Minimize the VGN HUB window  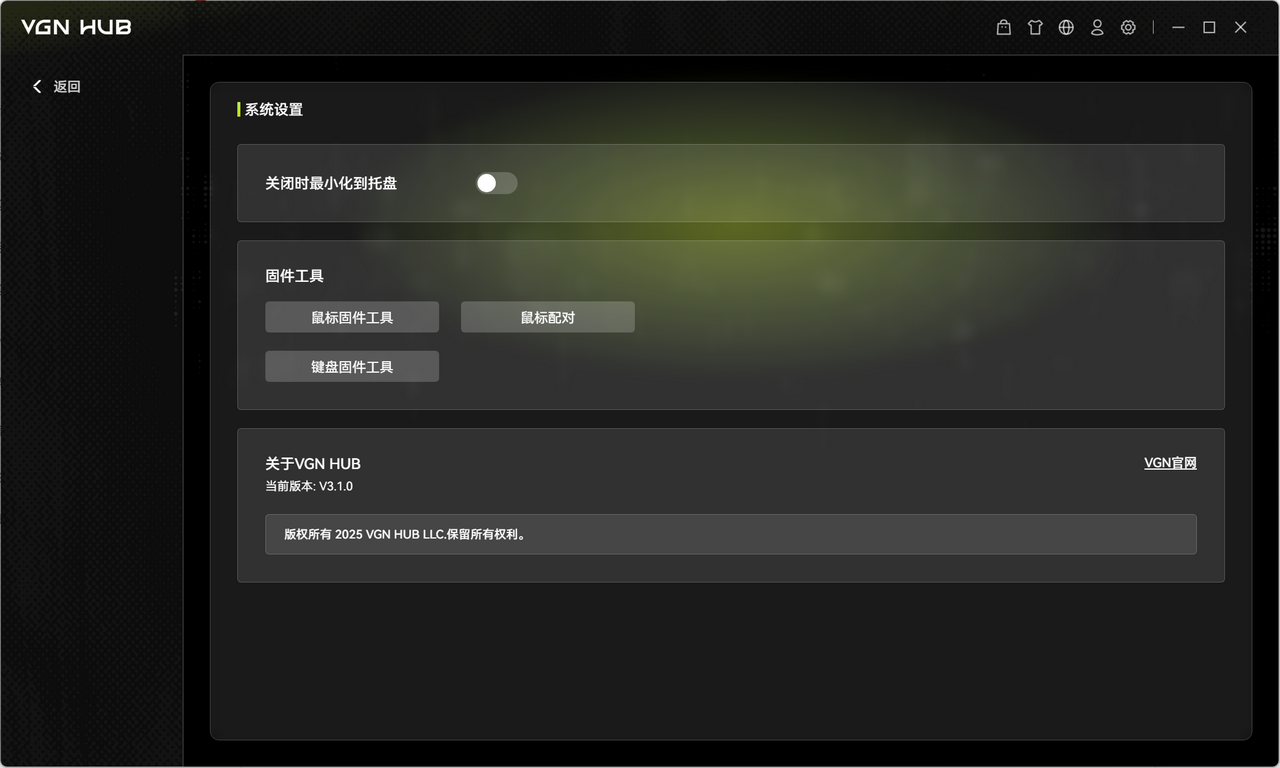pyautogui.click(x=1178, y=28)
